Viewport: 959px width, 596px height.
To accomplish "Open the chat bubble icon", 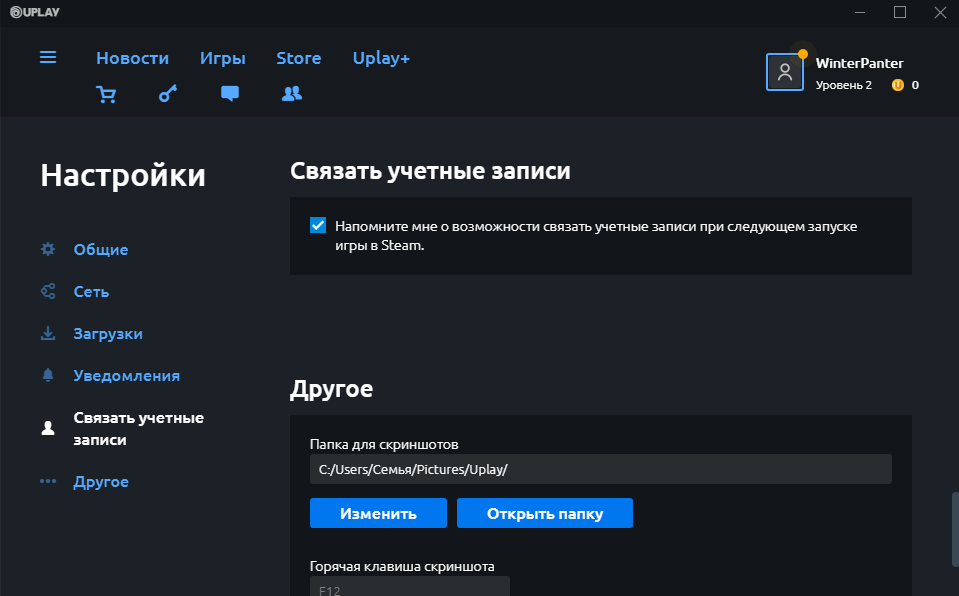I will point(230,94).
